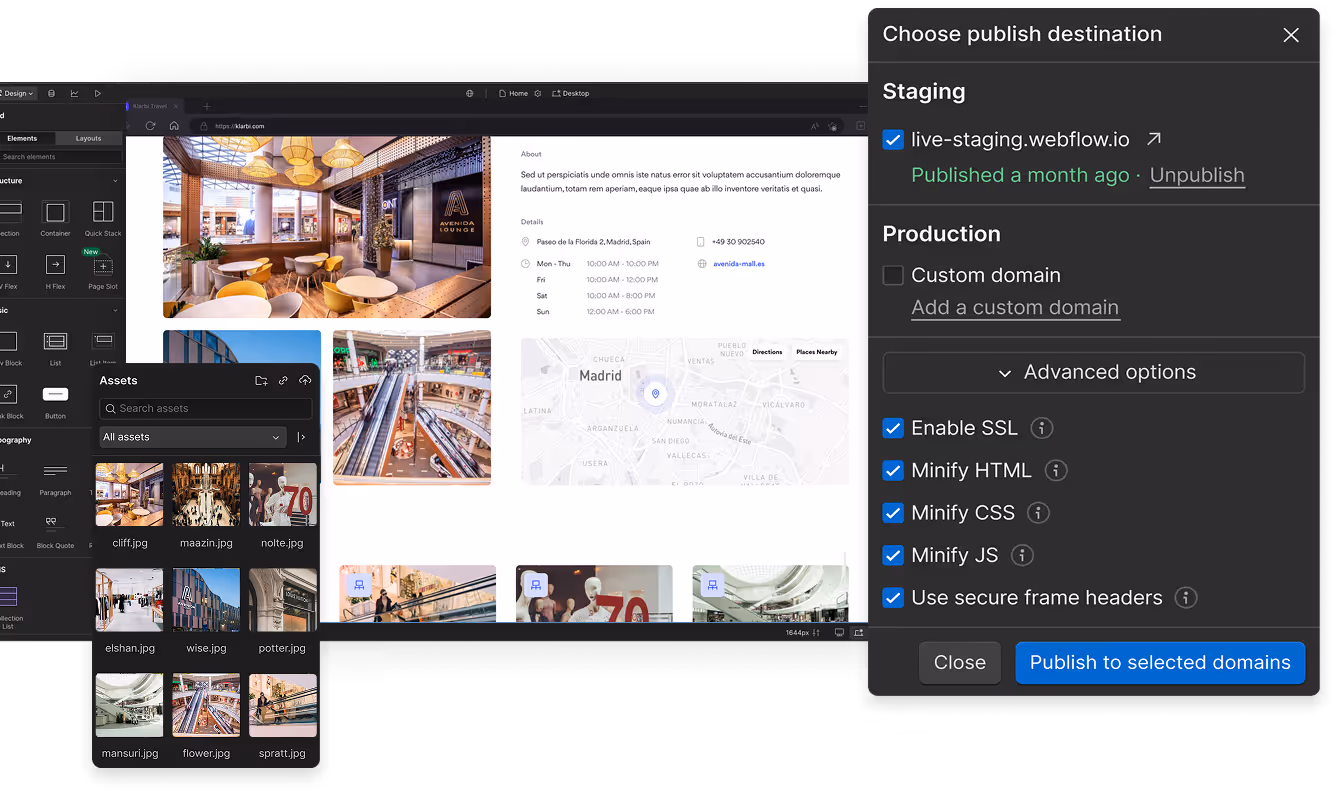Toggle Minify JS checkbox
Viewport: 1337px width, 793px height.
893,555
